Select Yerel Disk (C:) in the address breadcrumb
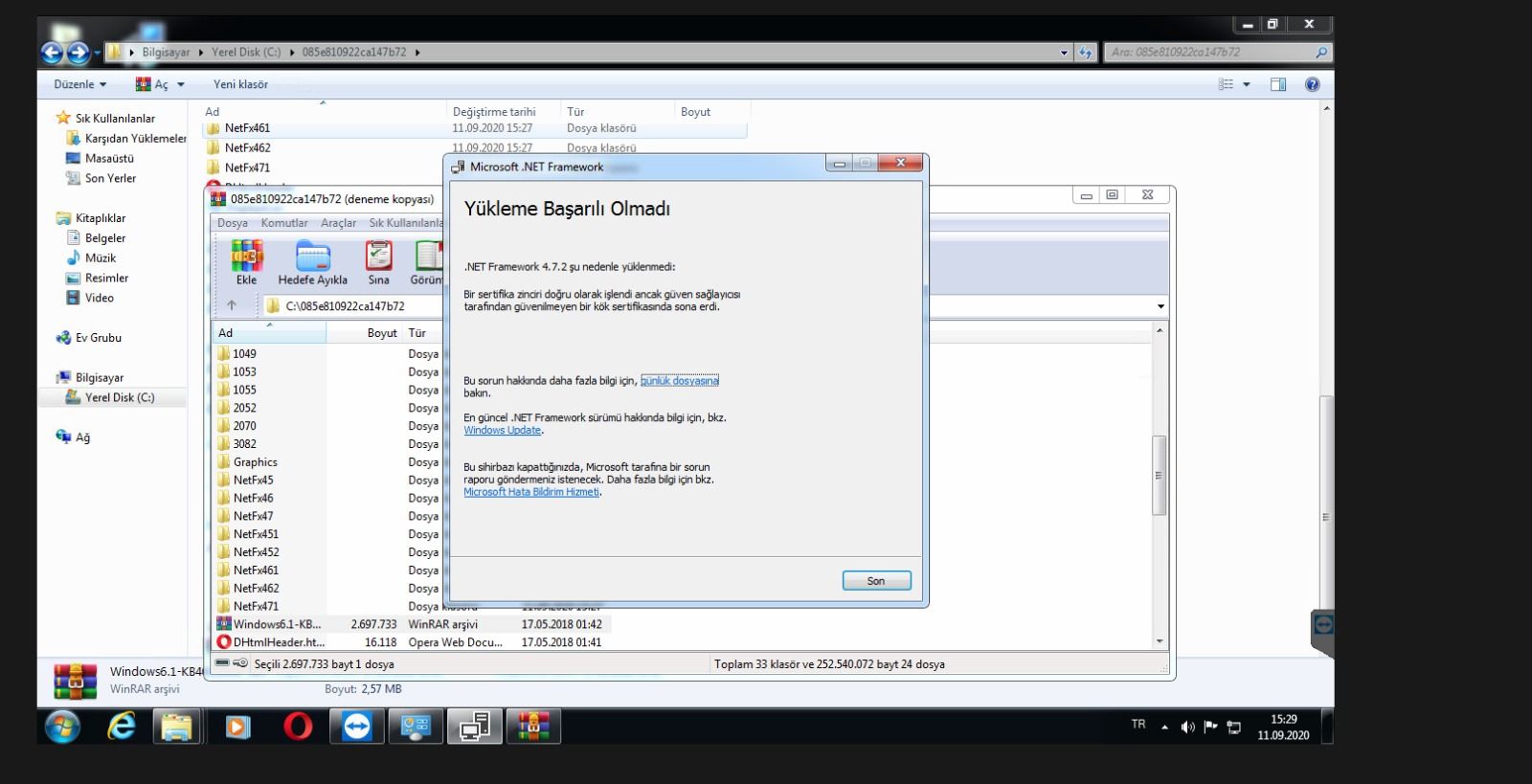This screenshot has height=784, width=1532. (246, 53)
